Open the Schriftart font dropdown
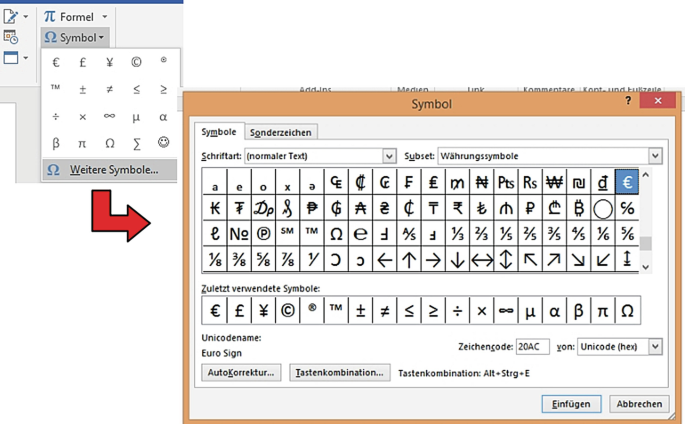The height and width of the screenshot is (424, 685). [389, 156]
